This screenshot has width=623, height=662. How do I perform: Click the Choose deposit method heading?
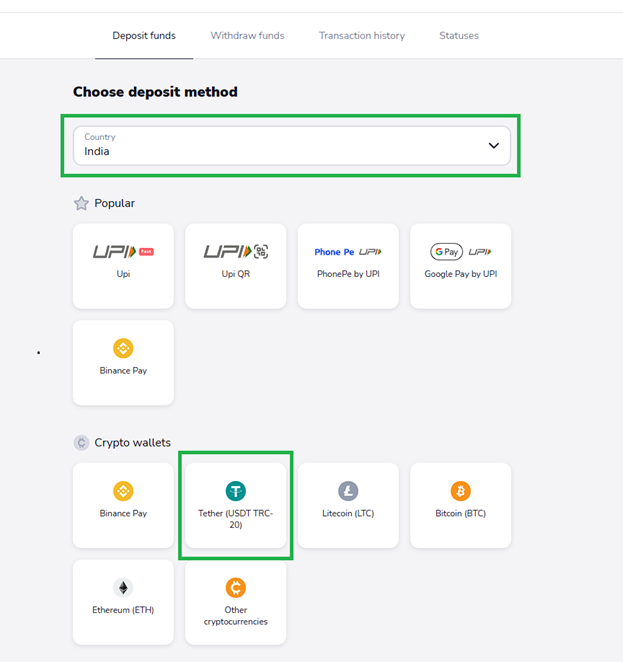[155, 92]
